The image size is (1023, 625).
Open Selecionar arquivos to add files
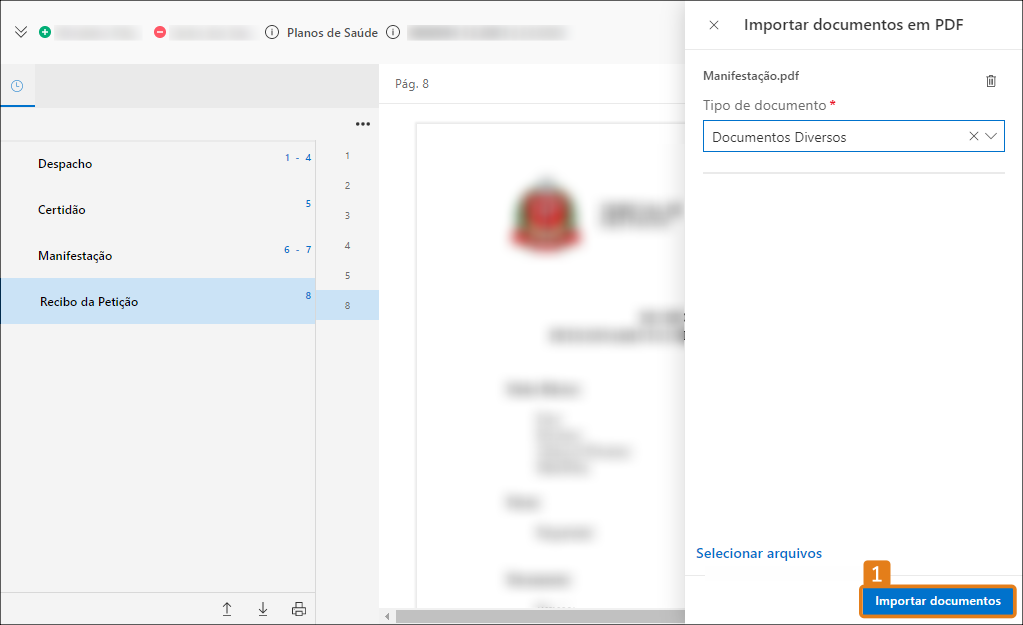point(758,553)
